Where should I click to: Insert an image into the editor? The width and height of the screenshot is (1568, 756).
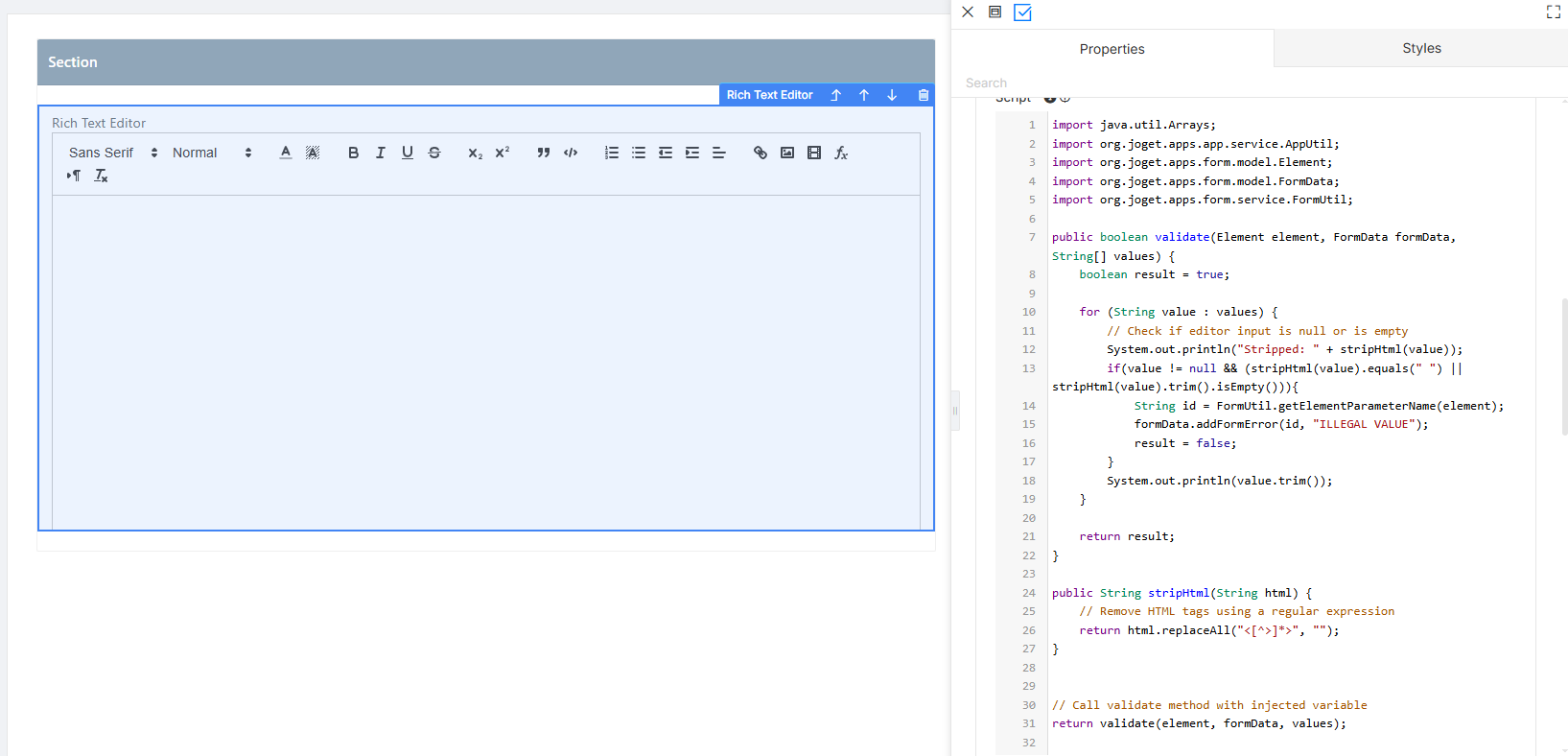786,153
